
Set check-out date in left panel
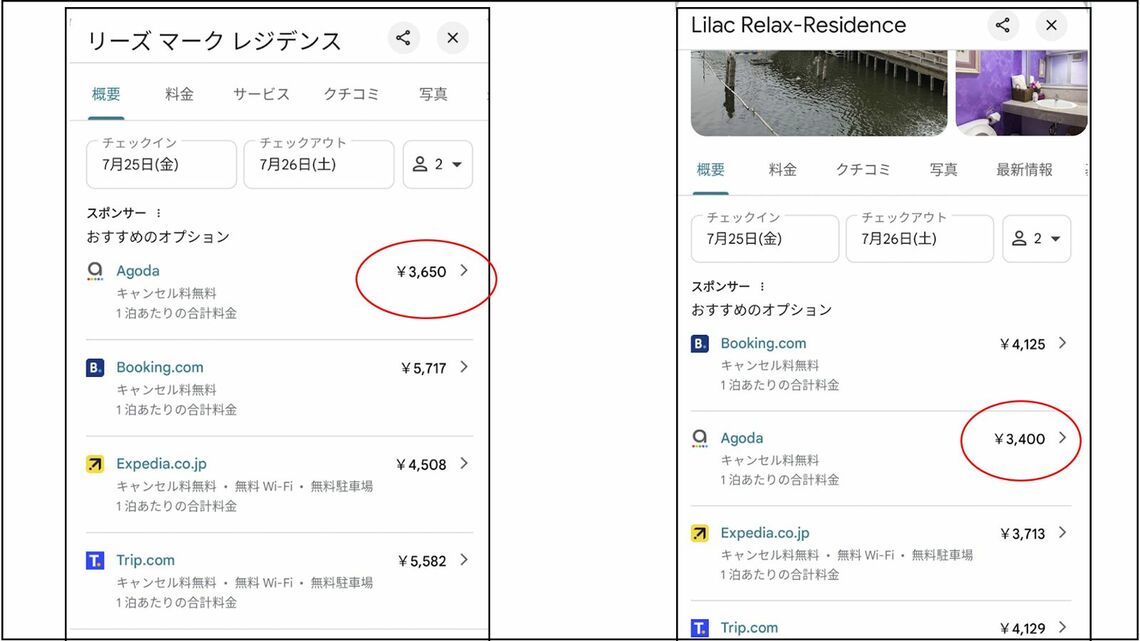click(x=318, y=164)
